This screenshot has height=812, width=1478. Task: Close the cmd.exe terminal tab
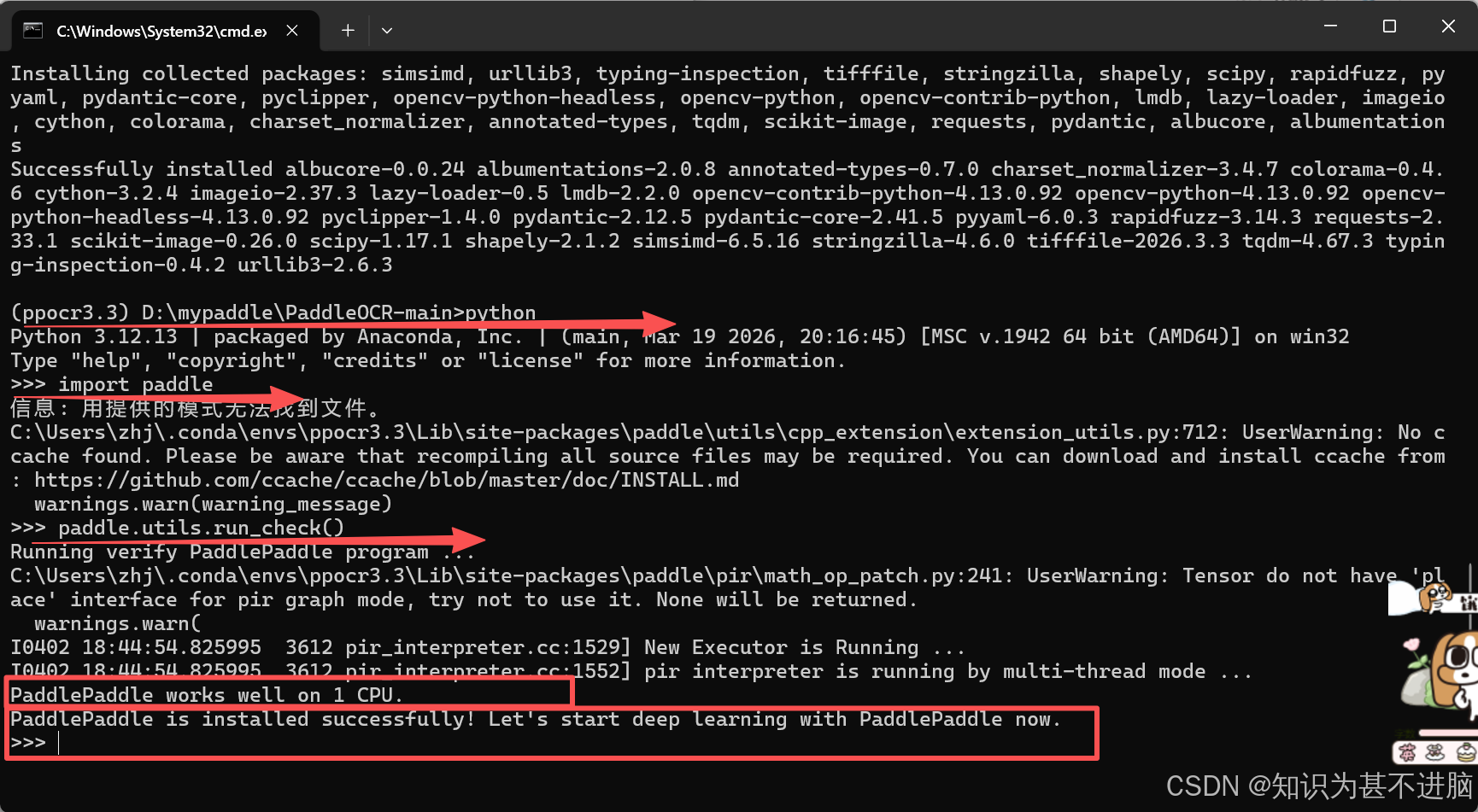click(x=292, y=31)
